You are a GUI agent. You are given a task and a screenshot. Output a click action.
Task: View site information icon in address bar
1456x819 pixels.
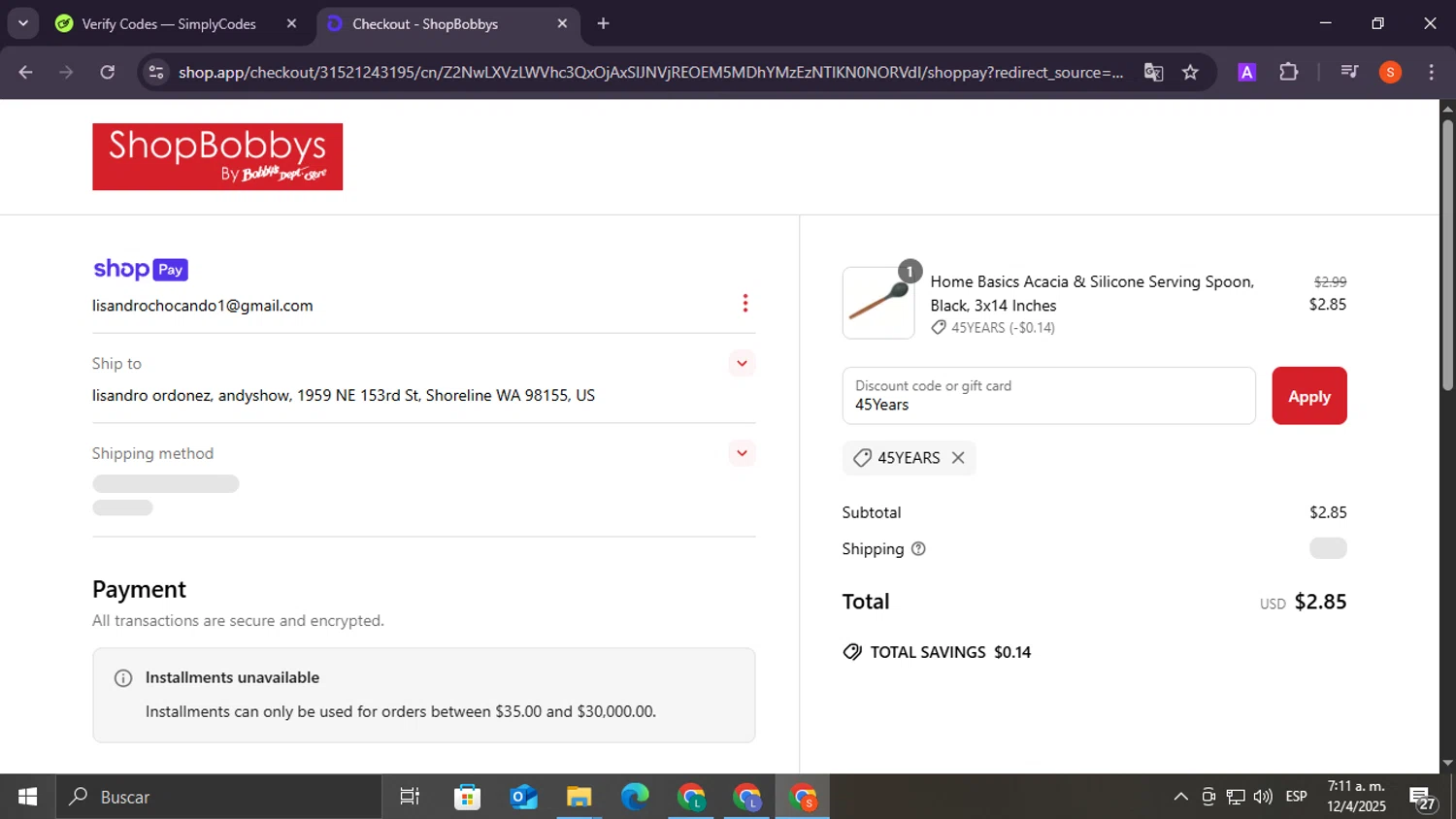point(156,72)
